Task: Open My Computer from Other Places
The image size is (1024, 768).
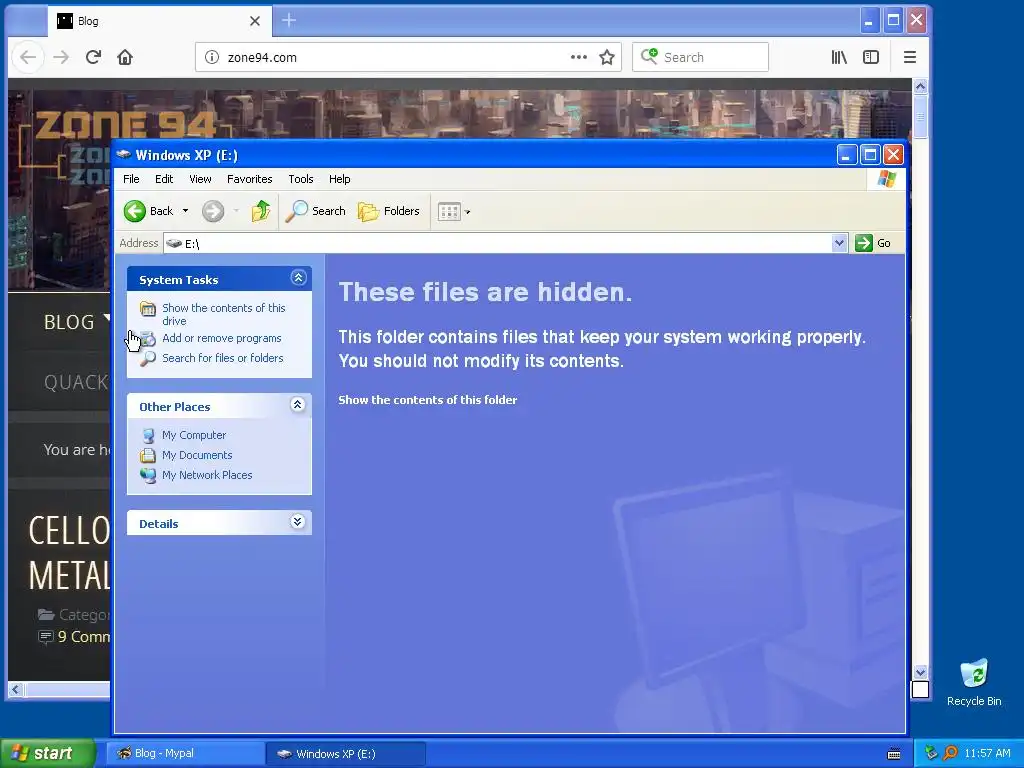Action: pyautogui.click(x=194, y=435)
